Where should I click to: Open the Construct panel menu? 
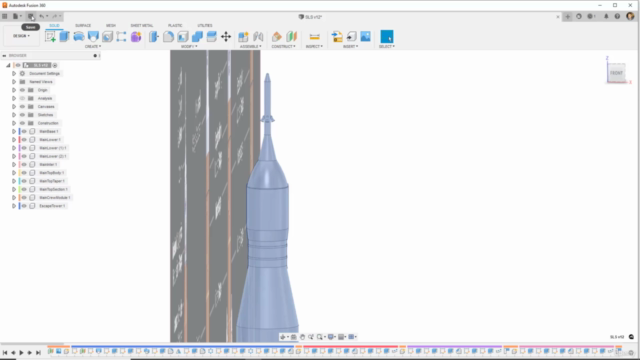pos(284,47)
